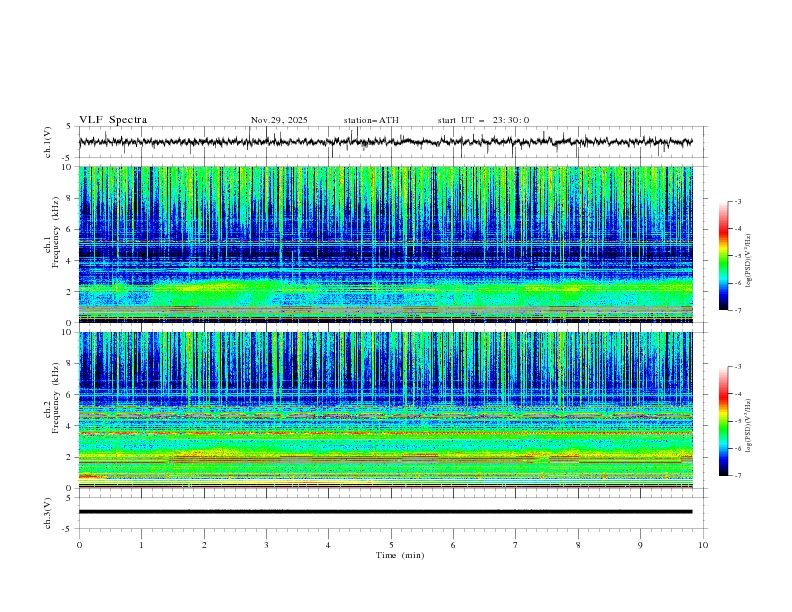792x612 pixels.
Task: Click the ch.1 spectrogram panel
Action: (x=385, y=244)
